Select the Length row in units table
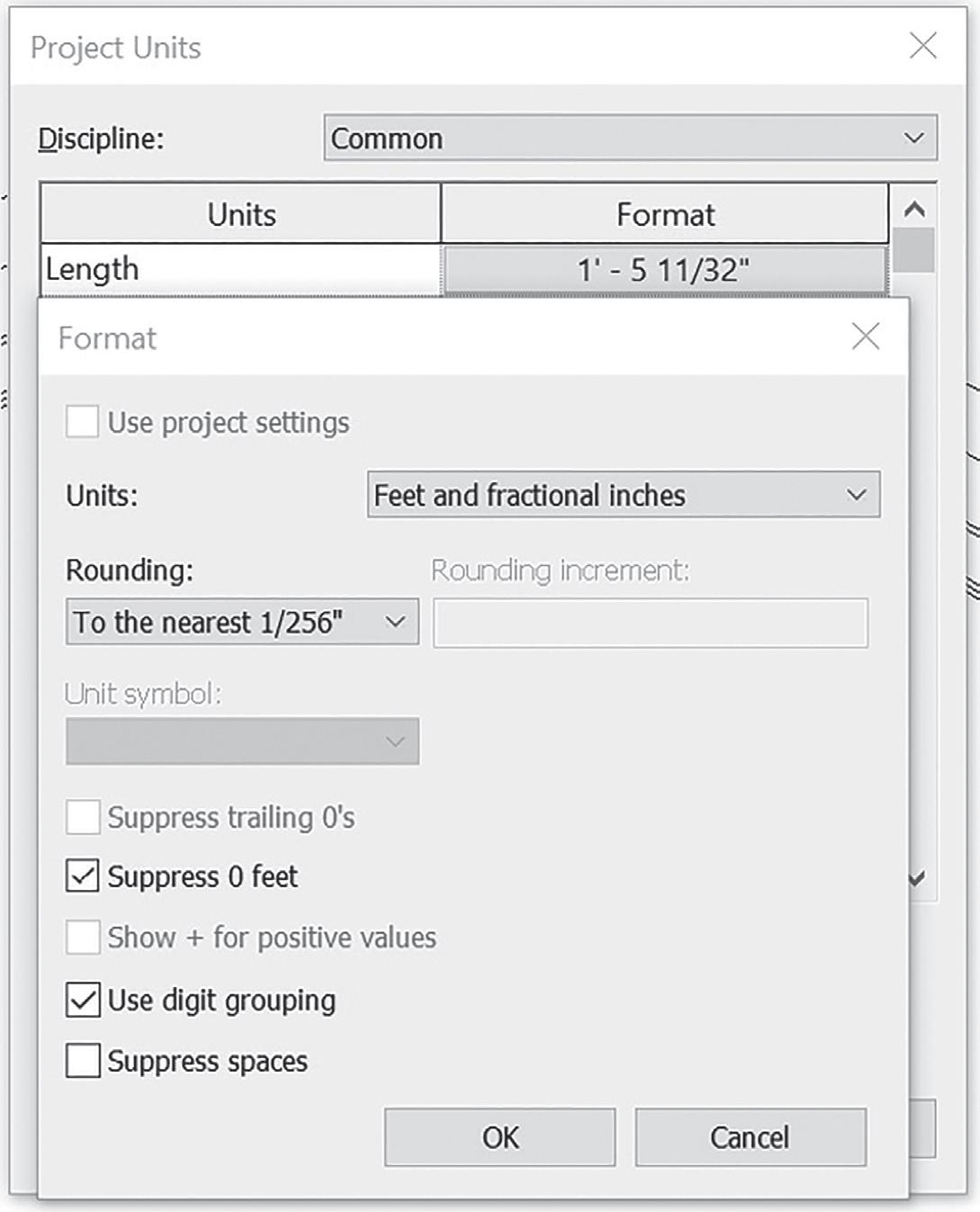This screenshot has width=980, height=1212. [240, 269]
